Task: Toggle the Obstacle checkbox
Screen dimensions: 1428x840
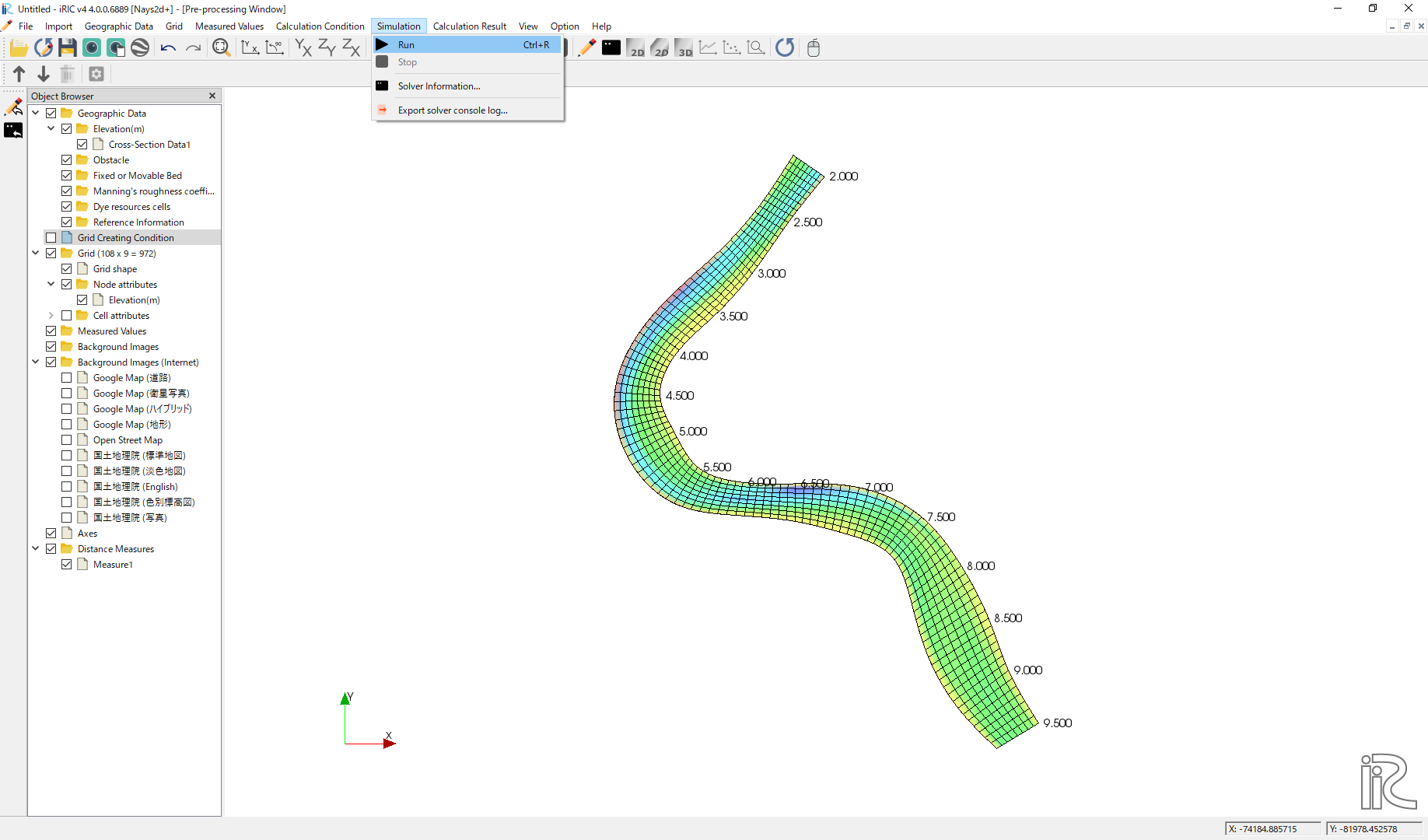Action: [x=67, y=160]
